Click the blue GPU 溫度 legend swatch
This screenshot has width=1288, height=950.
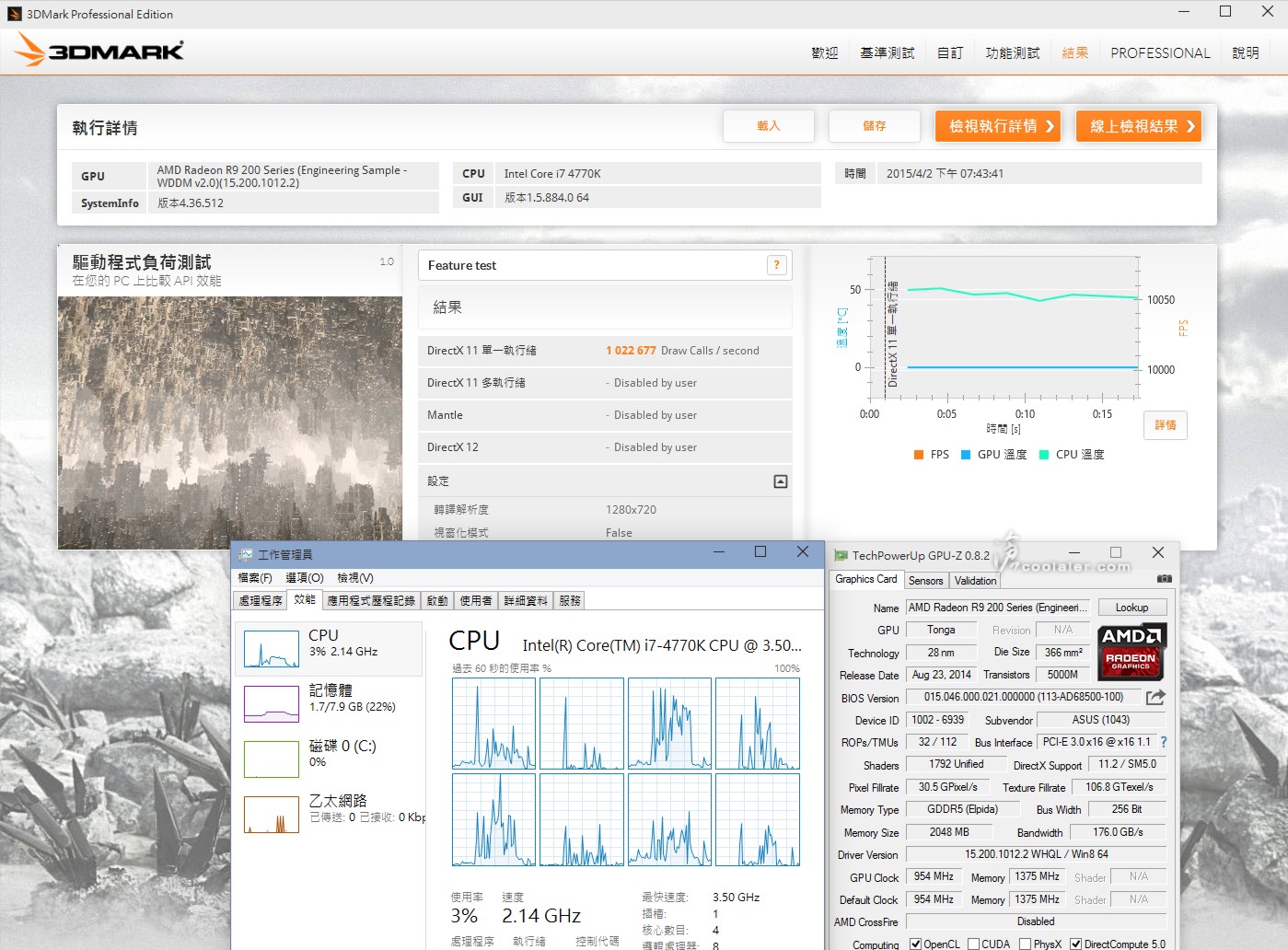(966, 455)
